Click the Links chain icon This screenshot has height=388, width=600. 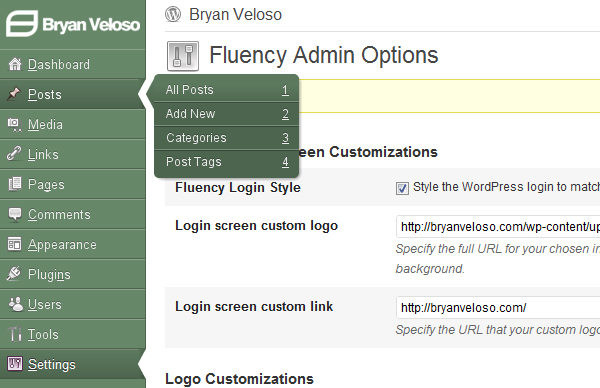14,154
